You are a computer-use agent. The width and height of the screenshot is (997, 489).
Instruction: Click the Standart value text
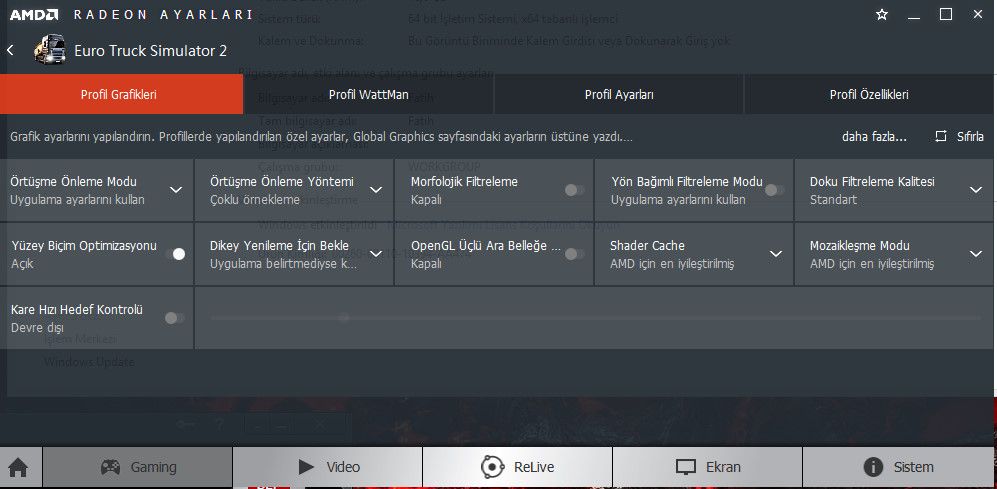coord(833,200)
